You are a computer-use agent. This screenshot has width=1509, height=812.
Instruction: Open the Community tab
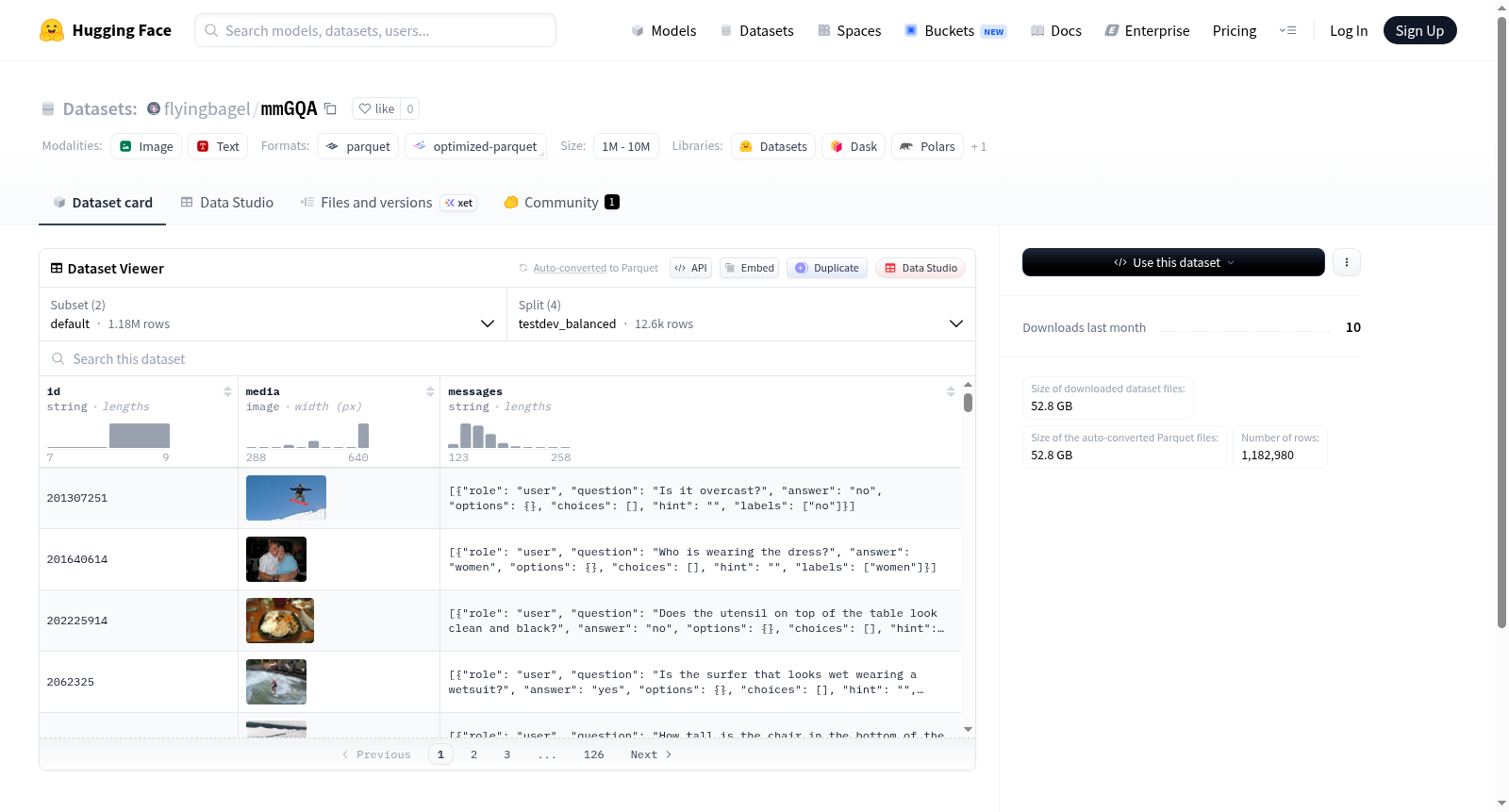562,203
